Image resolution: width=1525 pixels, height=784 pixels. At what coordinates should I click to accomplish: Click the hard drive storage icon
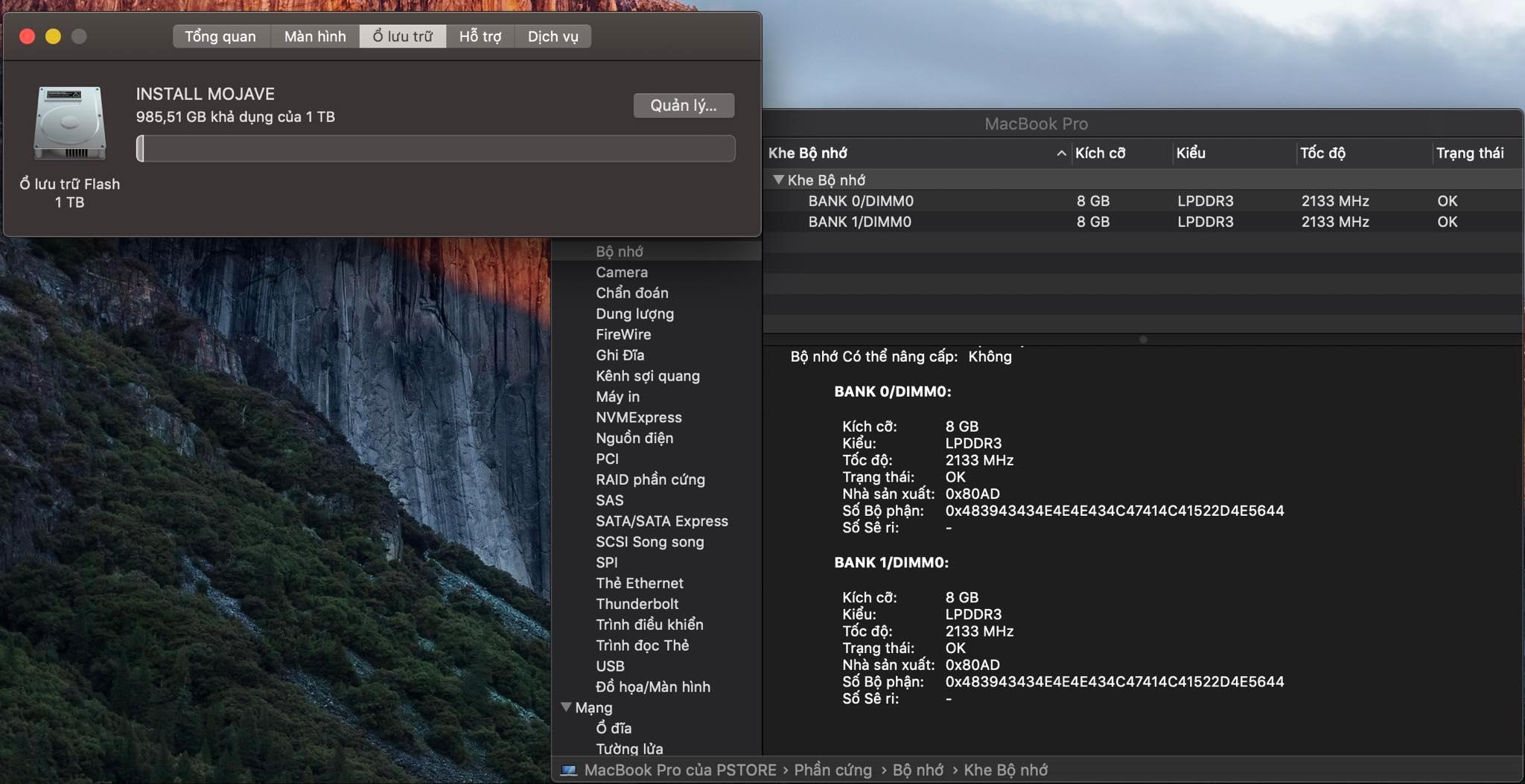69,124
